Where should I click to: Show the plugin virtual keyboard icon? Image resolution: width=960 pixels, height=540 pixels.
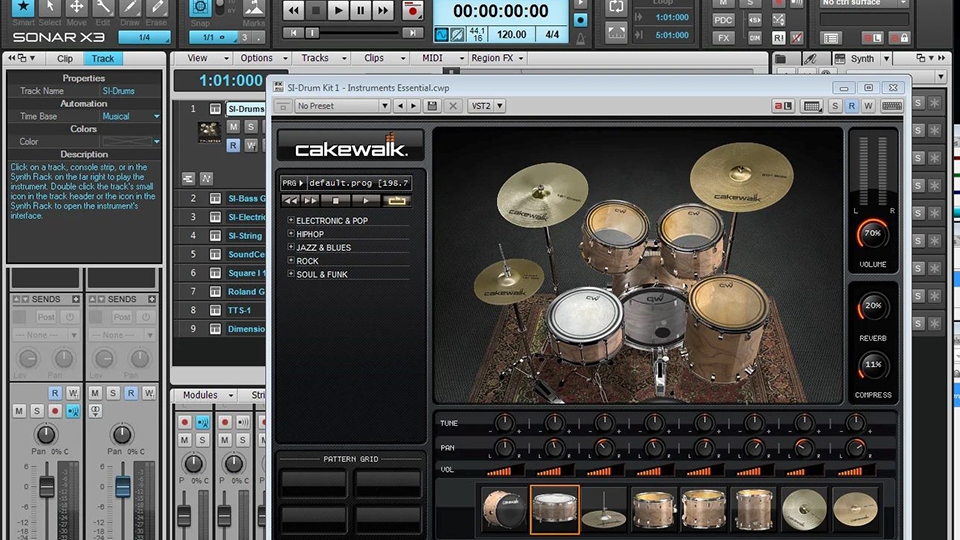click(891, 106)
